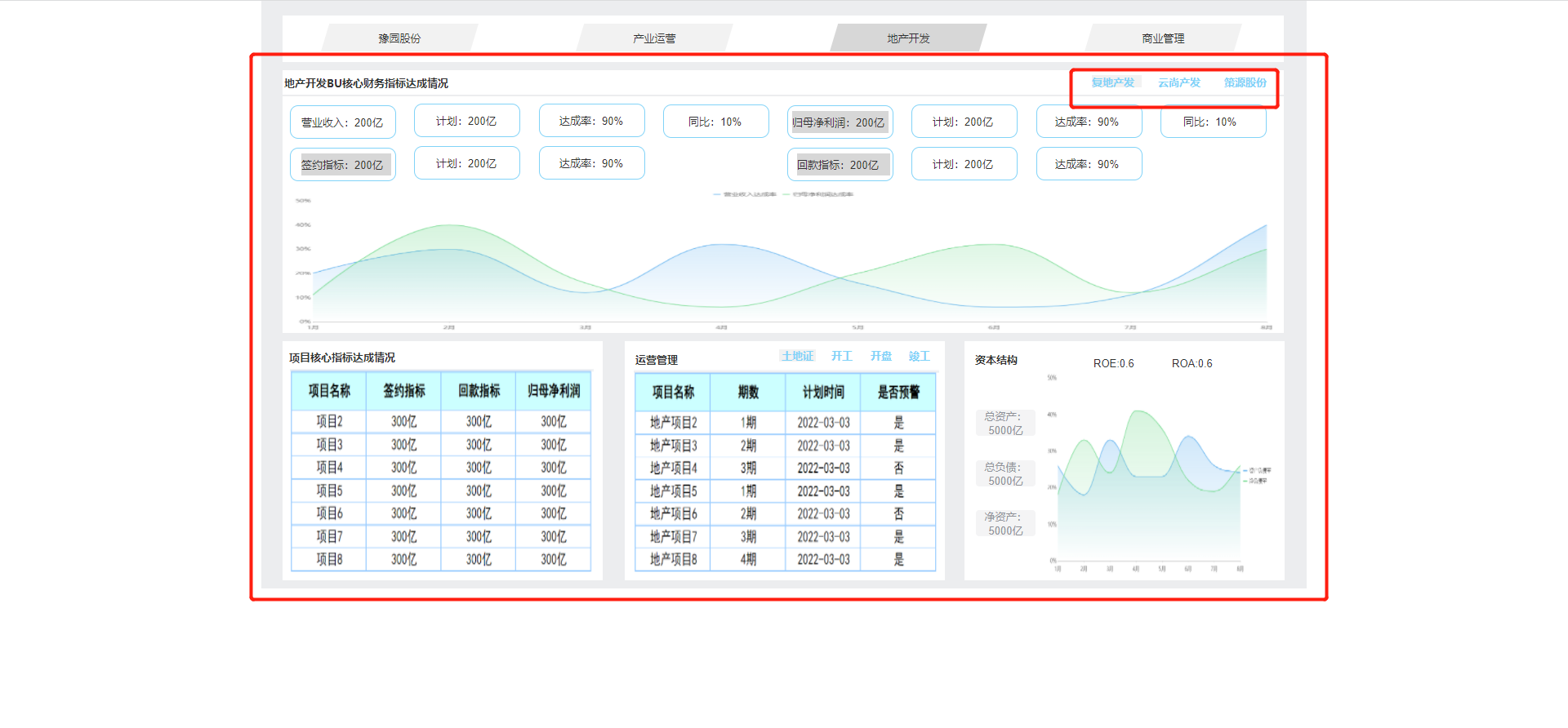Click the 同比: 10% box after 归母净利润's 达成率
The image size is (1568, 728).
[1214, 122]
